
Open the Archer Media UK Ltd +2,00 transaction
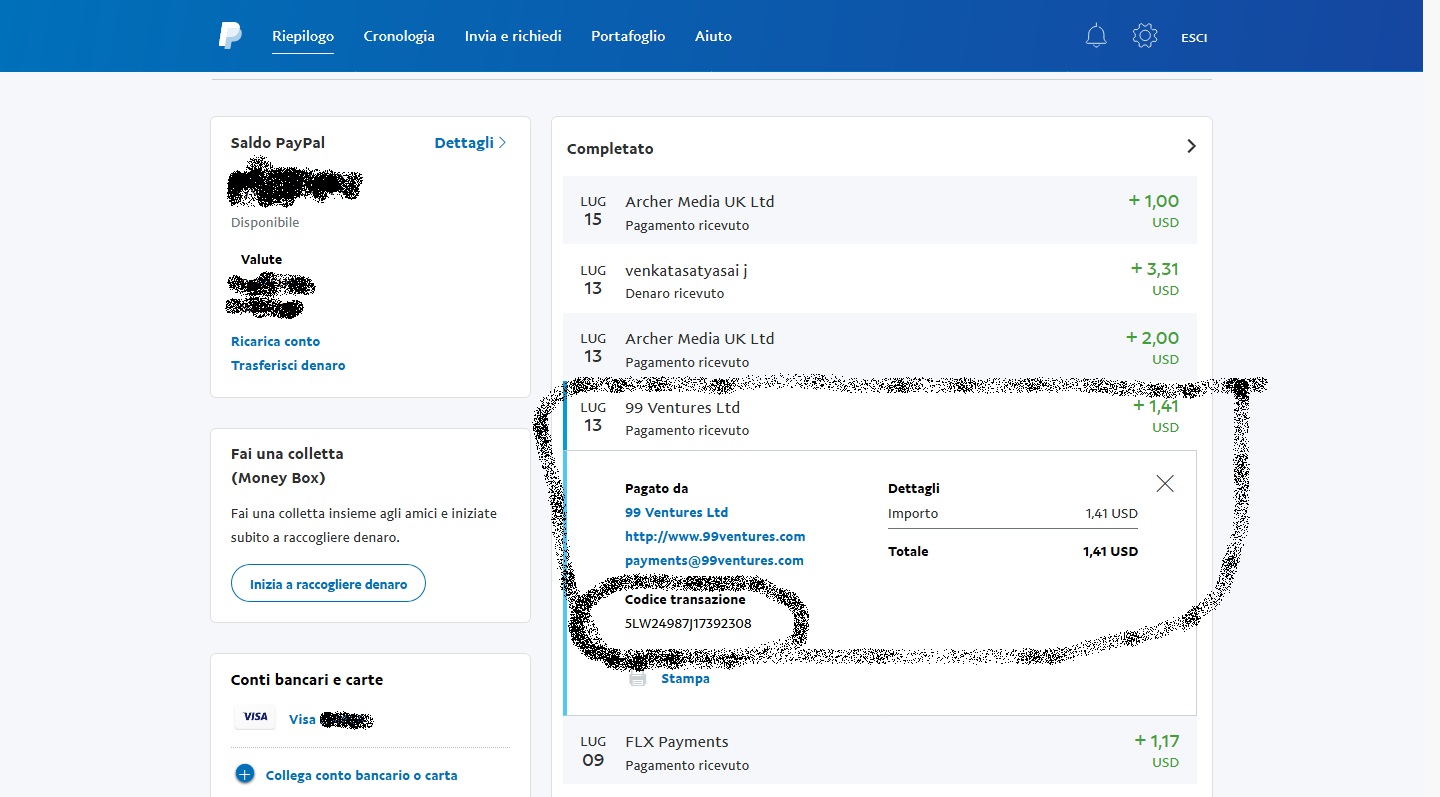[x=879, y=348]
